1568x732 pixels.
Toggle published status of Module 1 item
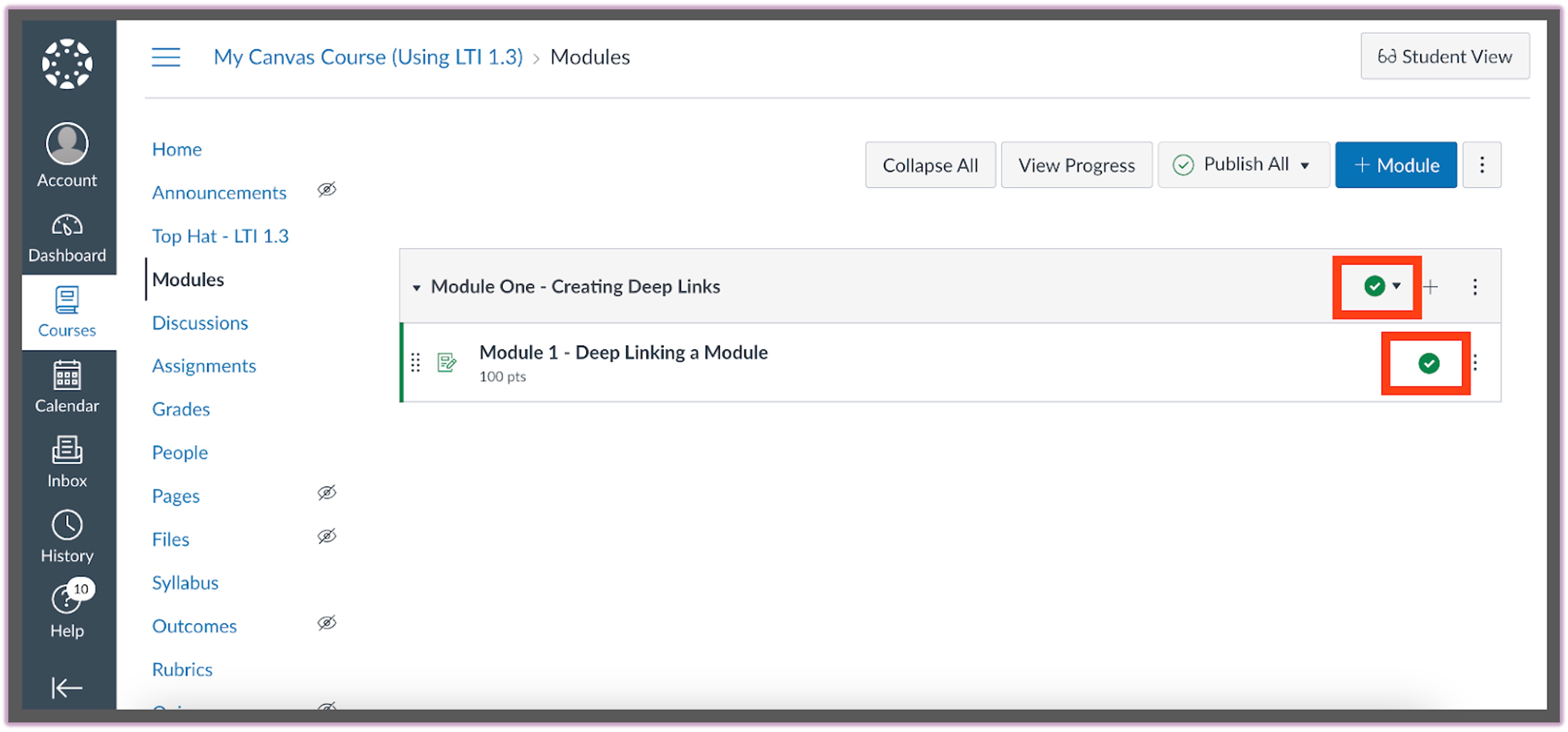pos(1428,363)
